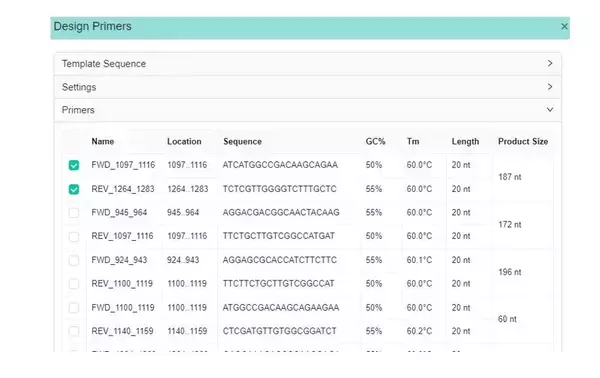This screenshot has width=600, height=378.
Task: Click sequence TTCTTCTGCTTGTCGGCCAT
Action: 279,284
